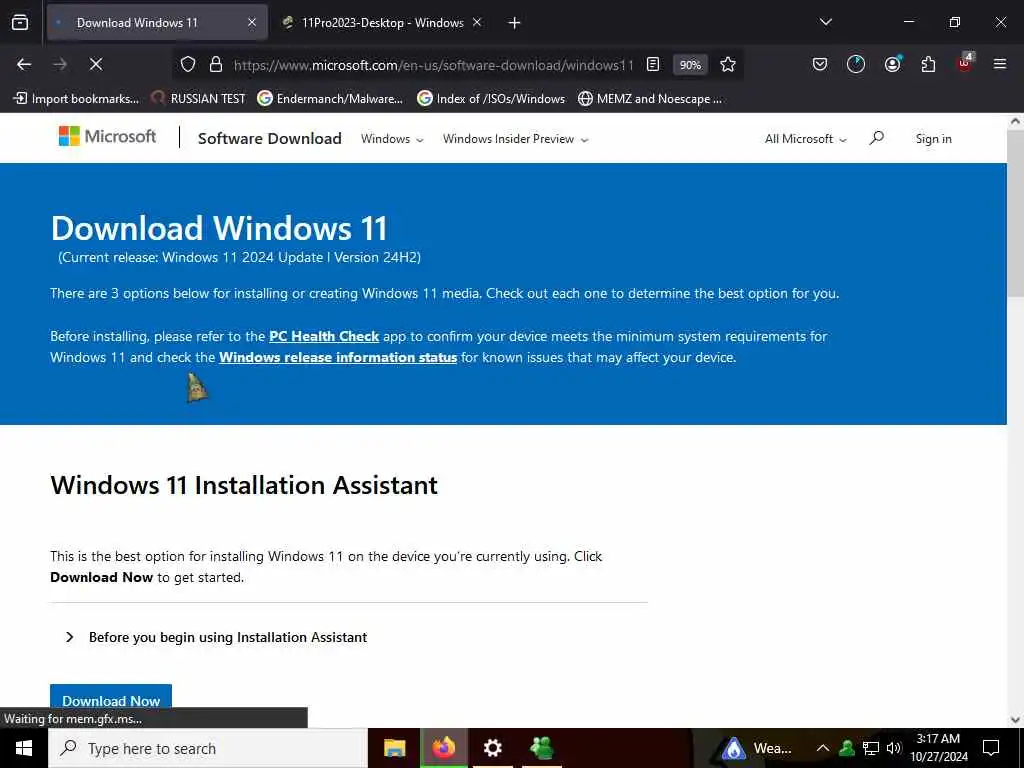Go back with the back arrow
This screenshot has width=1024, height=768.
(24, 64)
